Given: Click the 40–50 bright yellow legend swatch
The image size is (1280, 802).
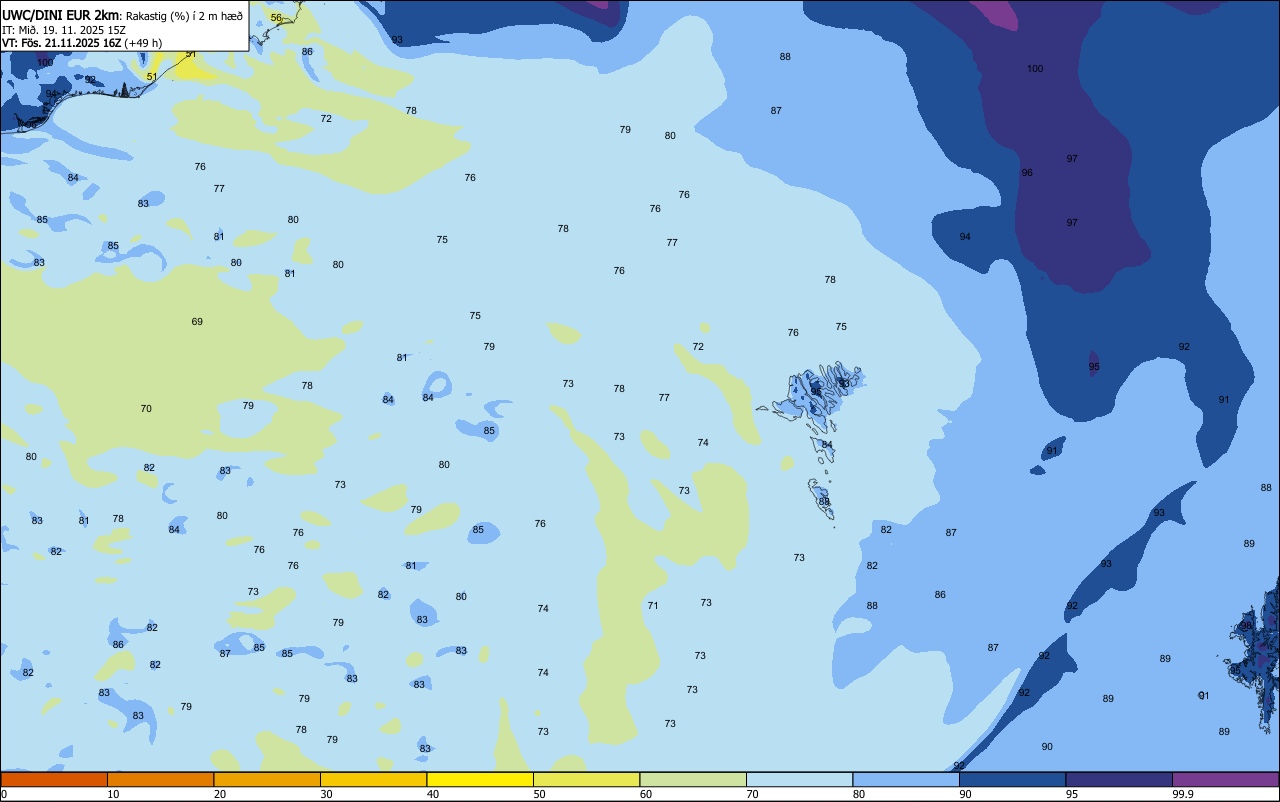Looking at the screenshot, I should (x=480, y=779).
